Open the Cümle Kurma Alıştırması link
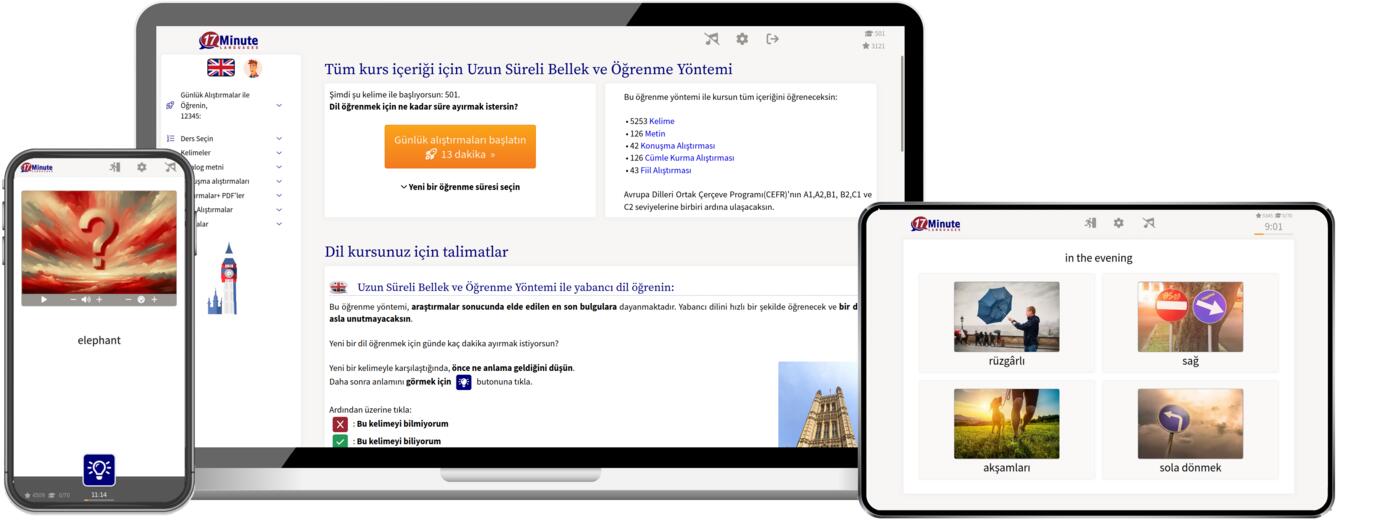 point(689,158)
